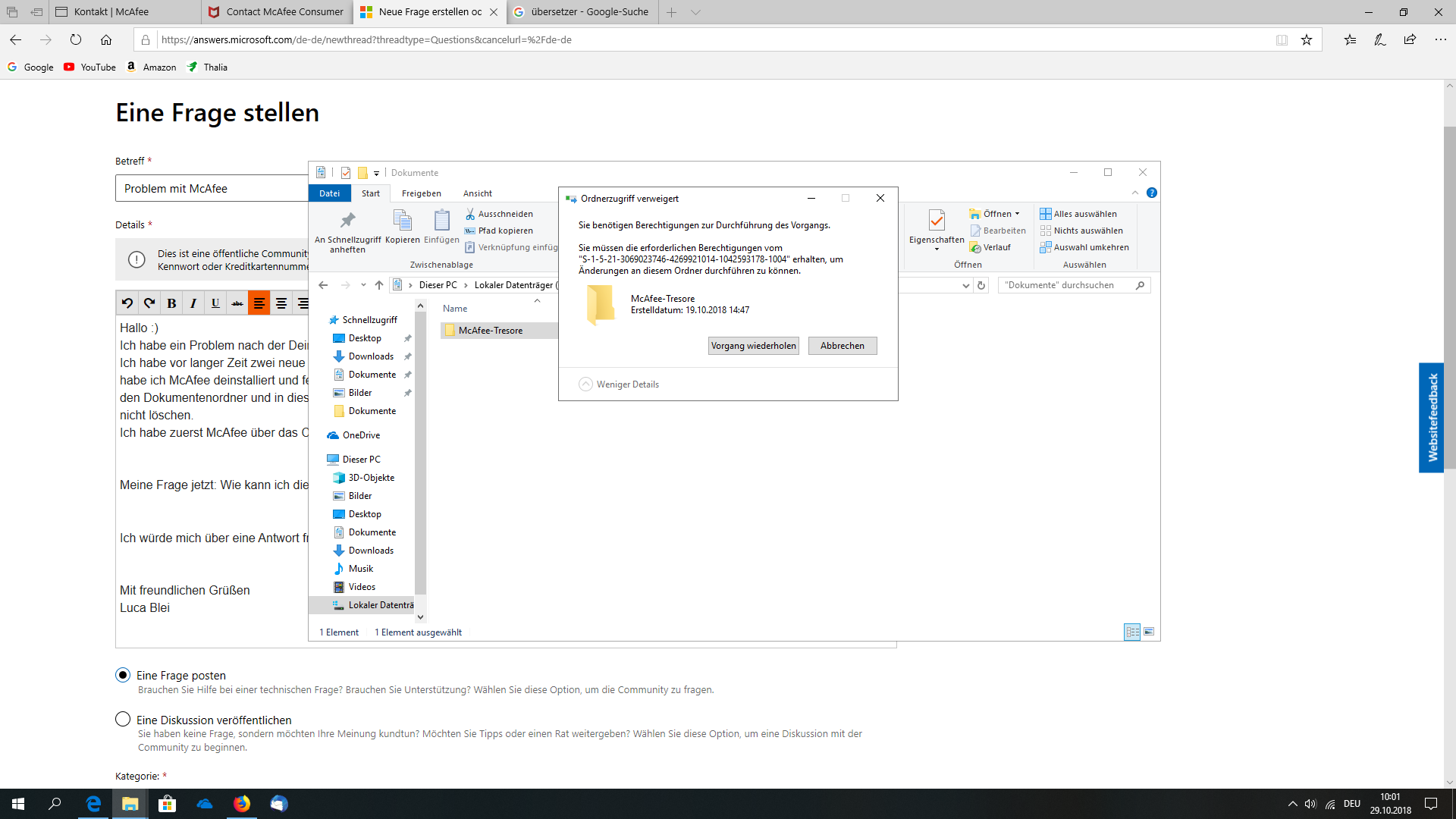
Task: Click the Explorer up-folder arrow
Action: [379, 285]
